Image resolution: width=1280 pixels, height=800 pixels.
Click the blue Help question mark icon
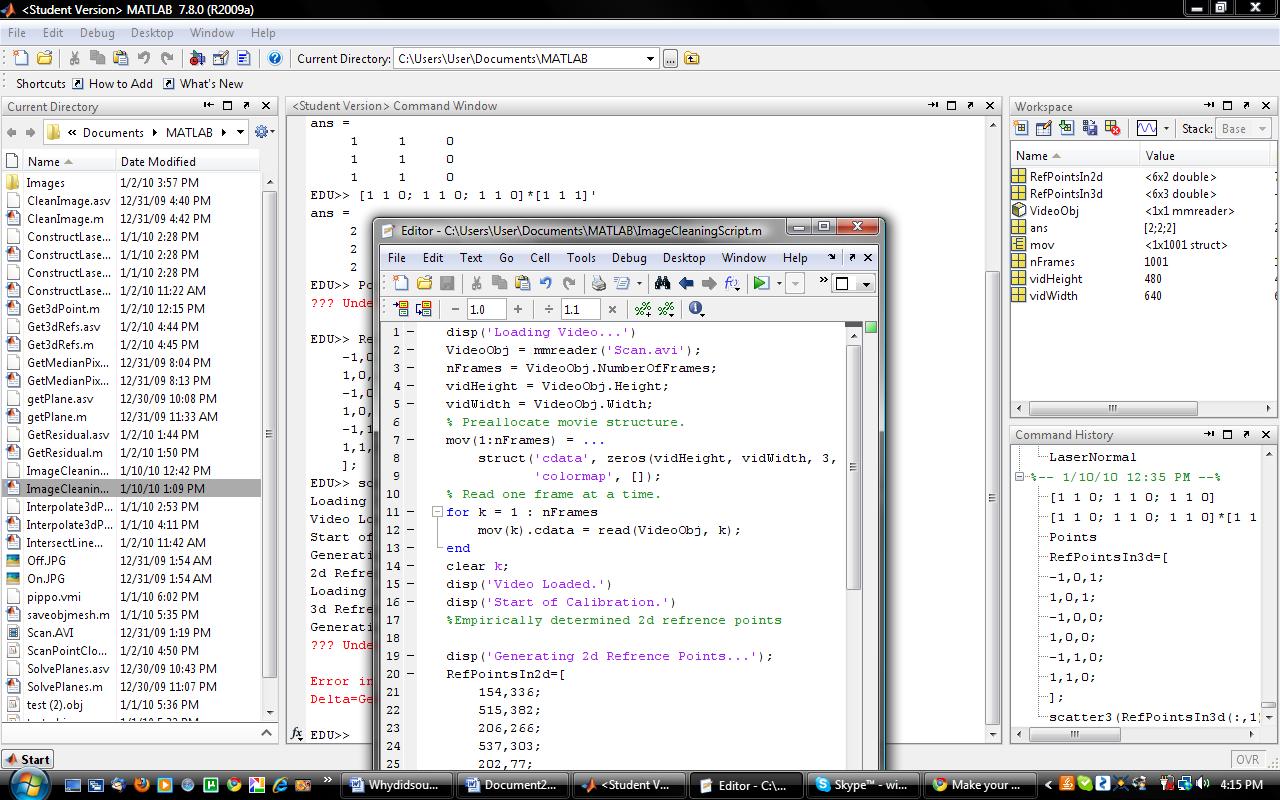tap(275, 59)
